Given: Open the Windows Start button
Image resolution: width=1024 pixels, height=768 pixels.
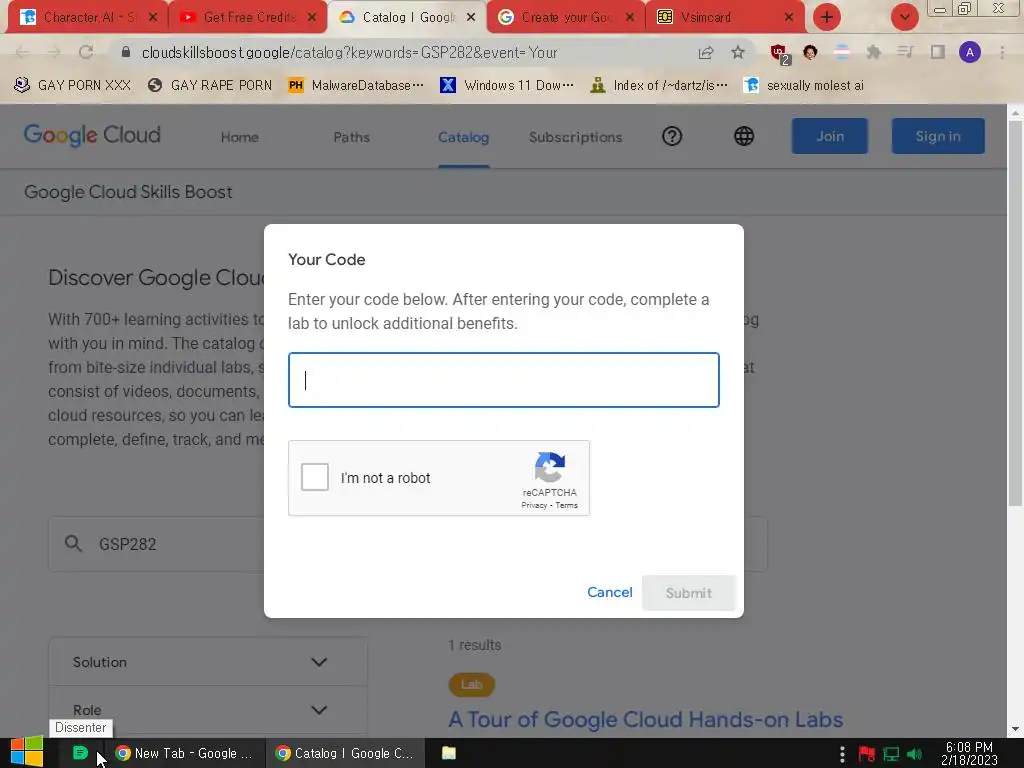Looking at the screenshot, I should click(x=27, y=753).
